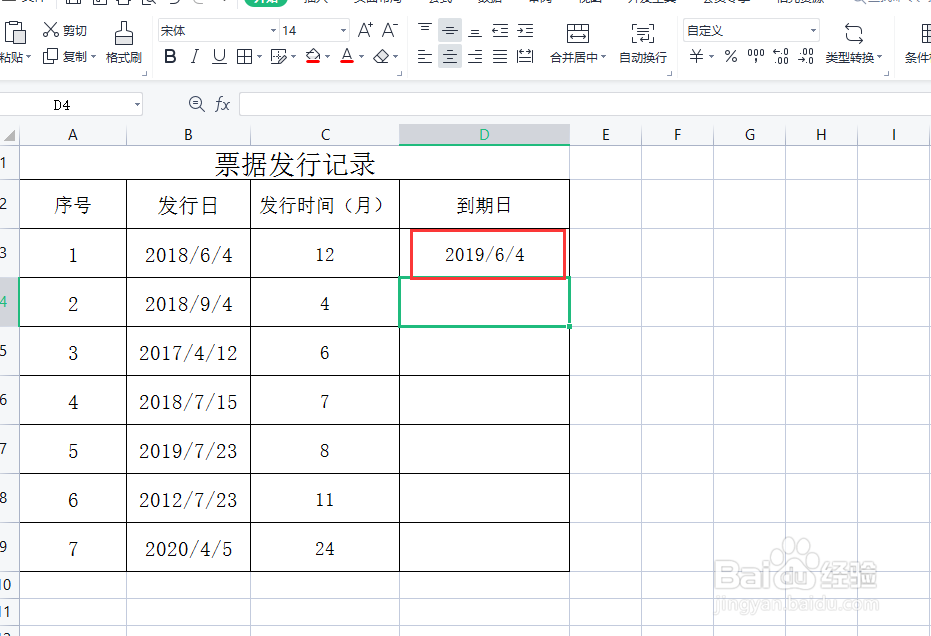Select the title cell 票据发行记录
Image resolution: width=931 pixels, height=636 pixels.
294,163
